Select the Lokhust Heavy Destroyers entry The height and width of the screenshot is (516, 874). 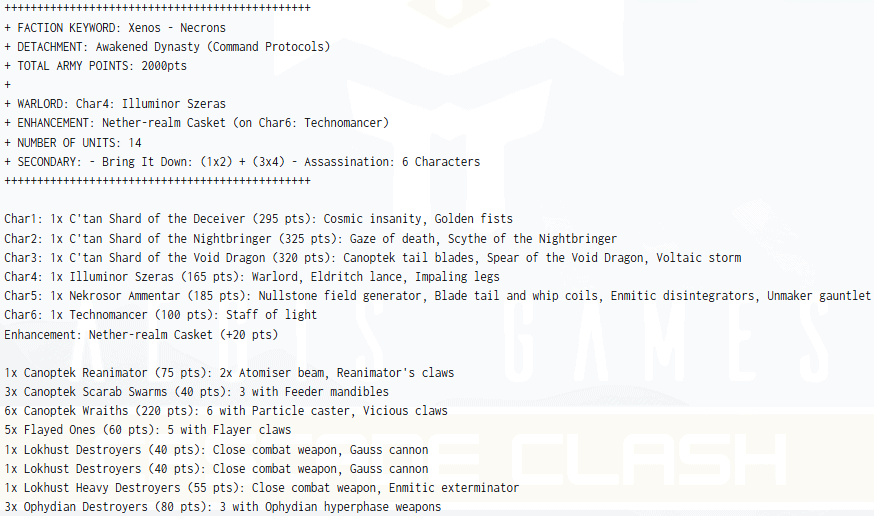point(261,488)
